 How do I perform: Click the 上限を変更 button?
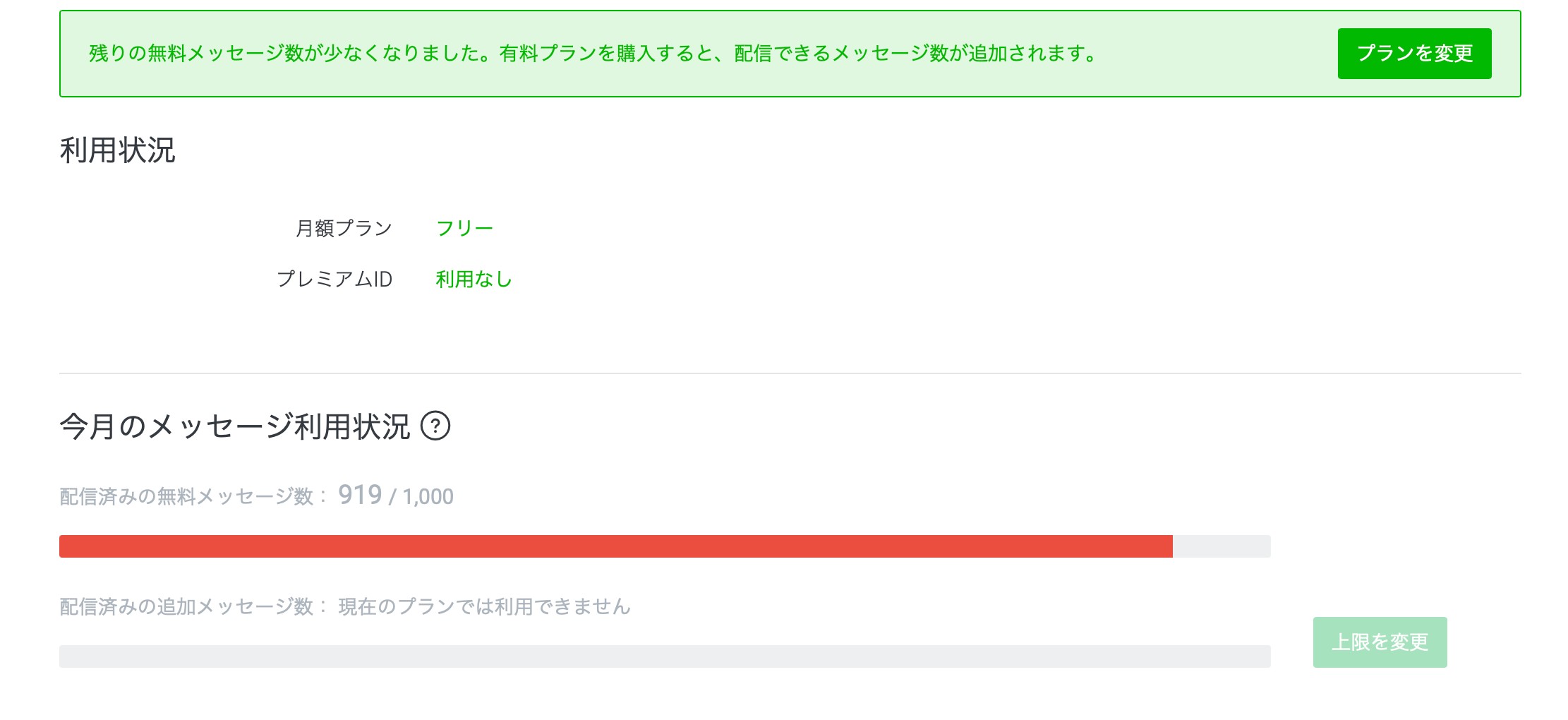(x=1380, y=642)
